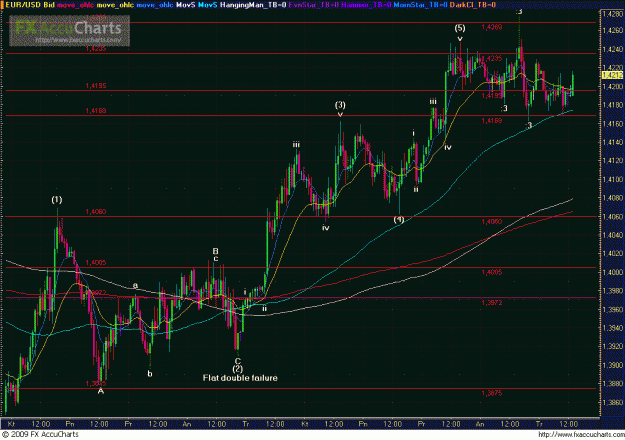Click 1,4240 on the price axis

click(x=612, y=49)
